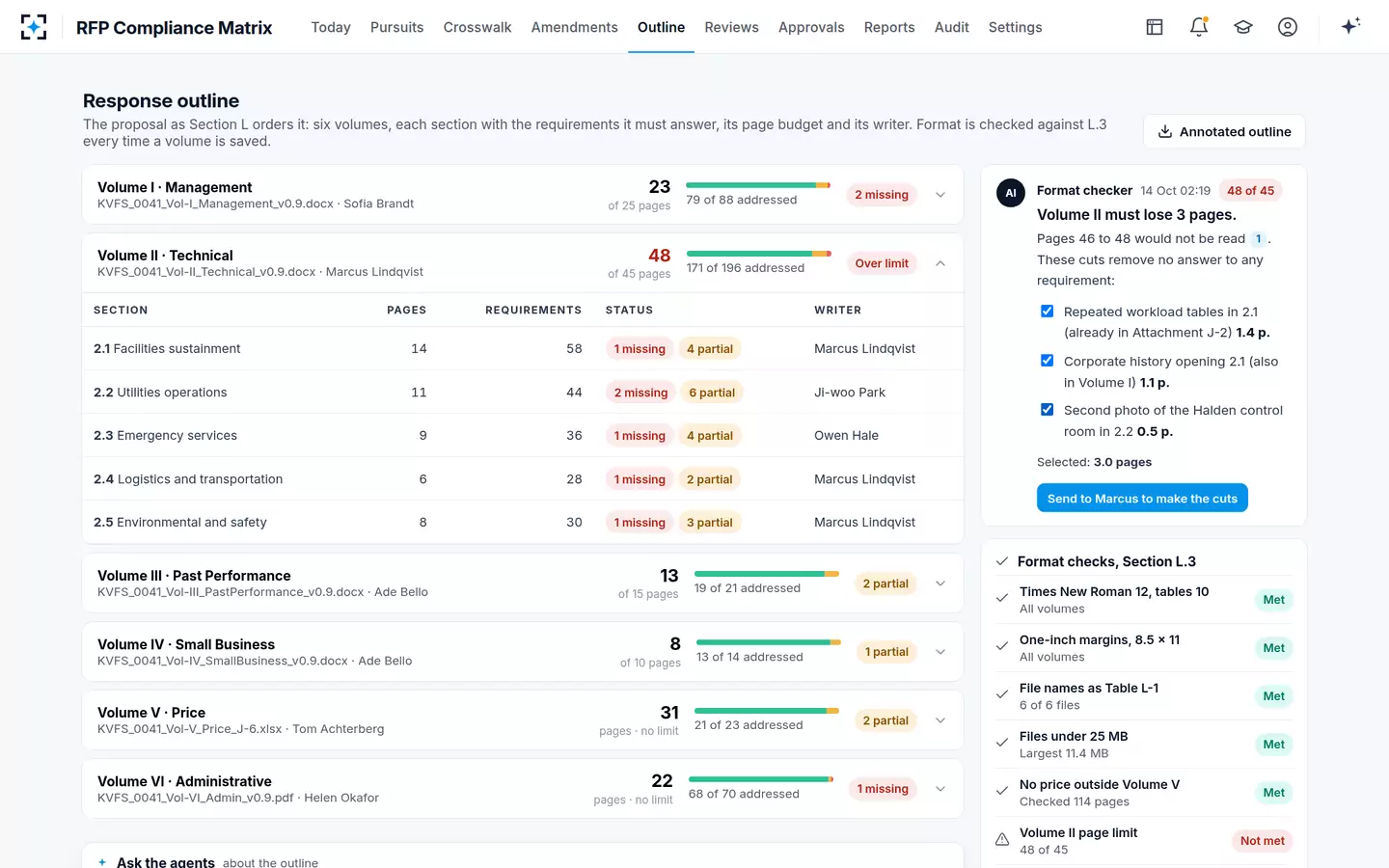Click the warning icon for Volume II page limit

[x=1002, y=839]
